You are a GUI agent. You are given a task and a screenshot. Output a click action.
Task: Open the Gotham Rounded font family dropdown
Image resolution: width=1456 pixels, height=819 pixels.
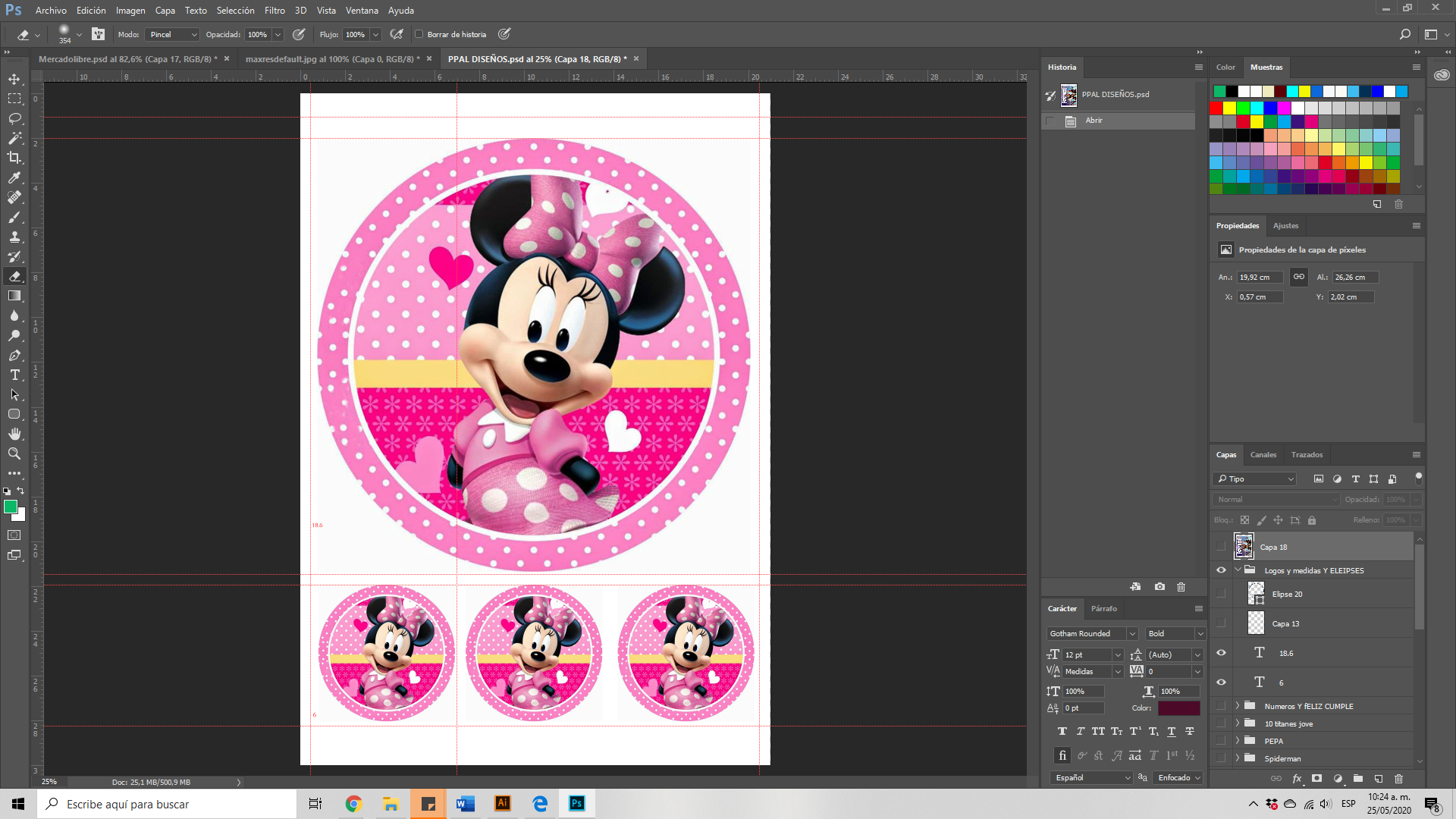click(1131, 634)
